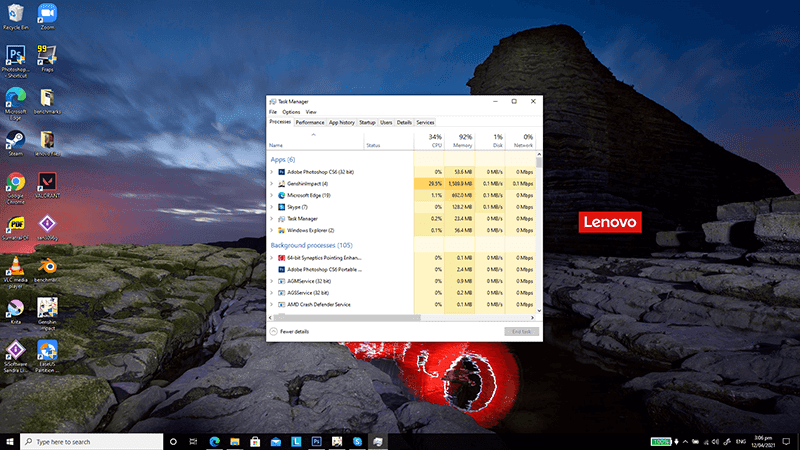This screenshot has width=800, height=450.
Task: Collapse view with Fewer details
Action: click(289, 332)
